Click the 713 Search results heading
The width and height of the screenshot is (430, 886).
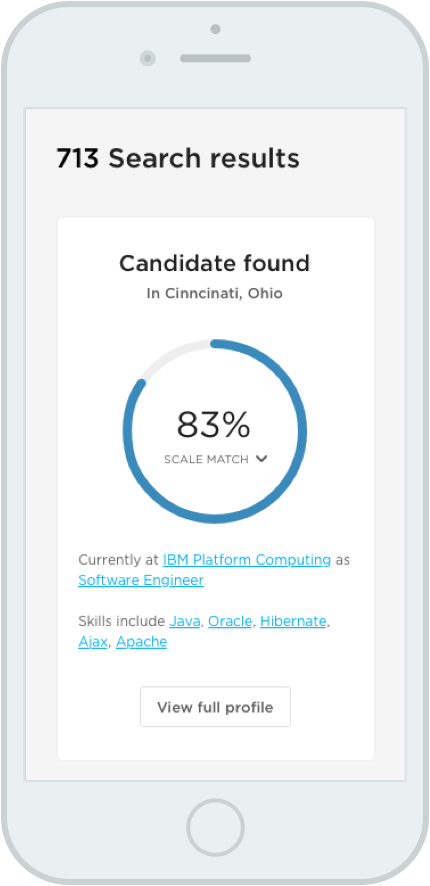click(x=178, y=158)
